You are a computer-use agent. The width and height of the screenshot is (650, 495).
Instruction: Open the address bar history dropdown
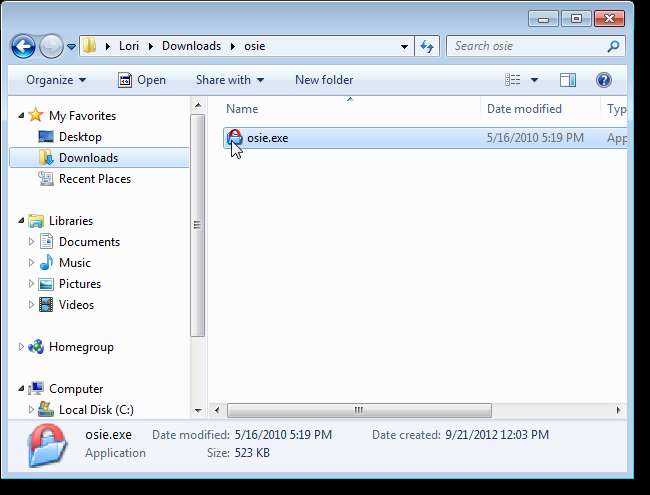(x=404, y=46)
